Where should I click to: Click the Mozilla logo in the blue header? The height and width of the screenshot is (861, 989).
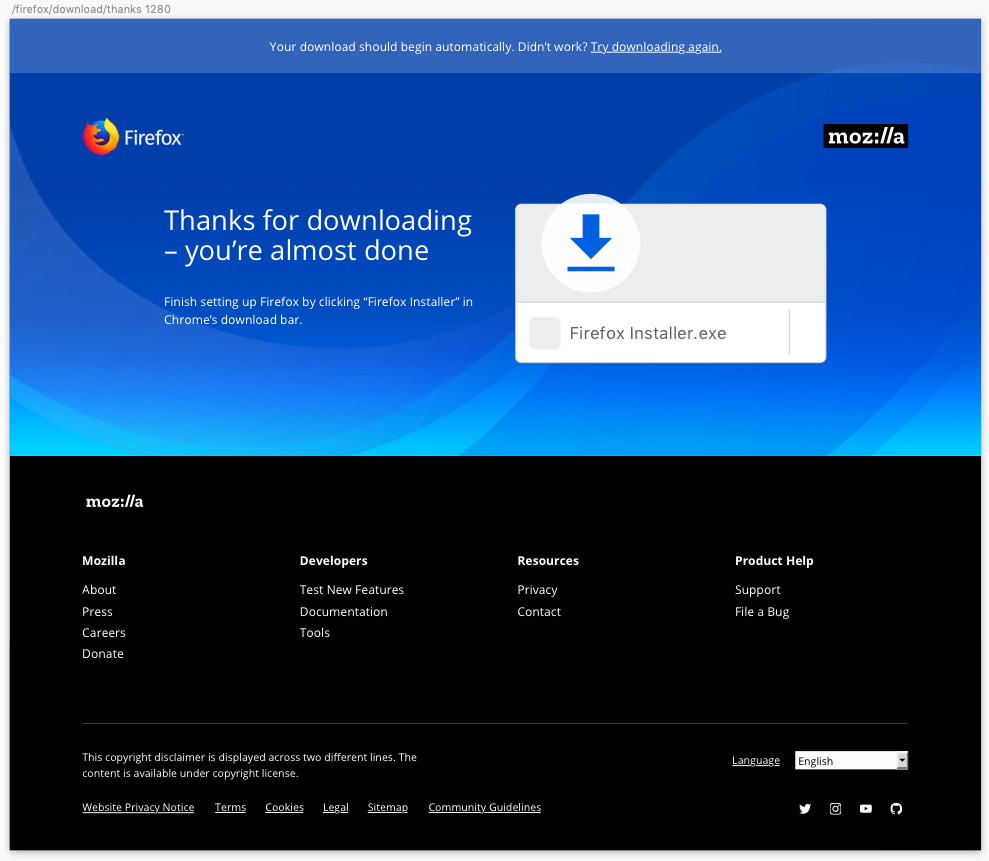coord(865,136)
